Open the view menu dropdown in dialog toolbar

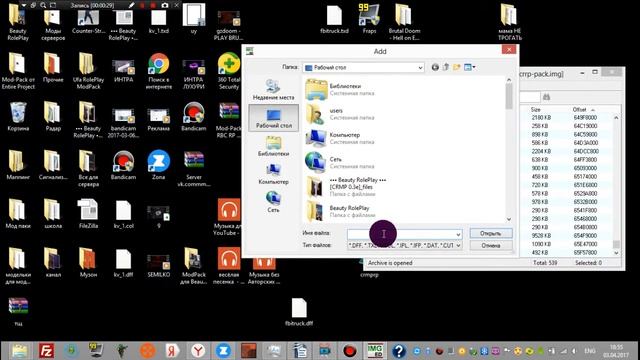click(469, 67)
